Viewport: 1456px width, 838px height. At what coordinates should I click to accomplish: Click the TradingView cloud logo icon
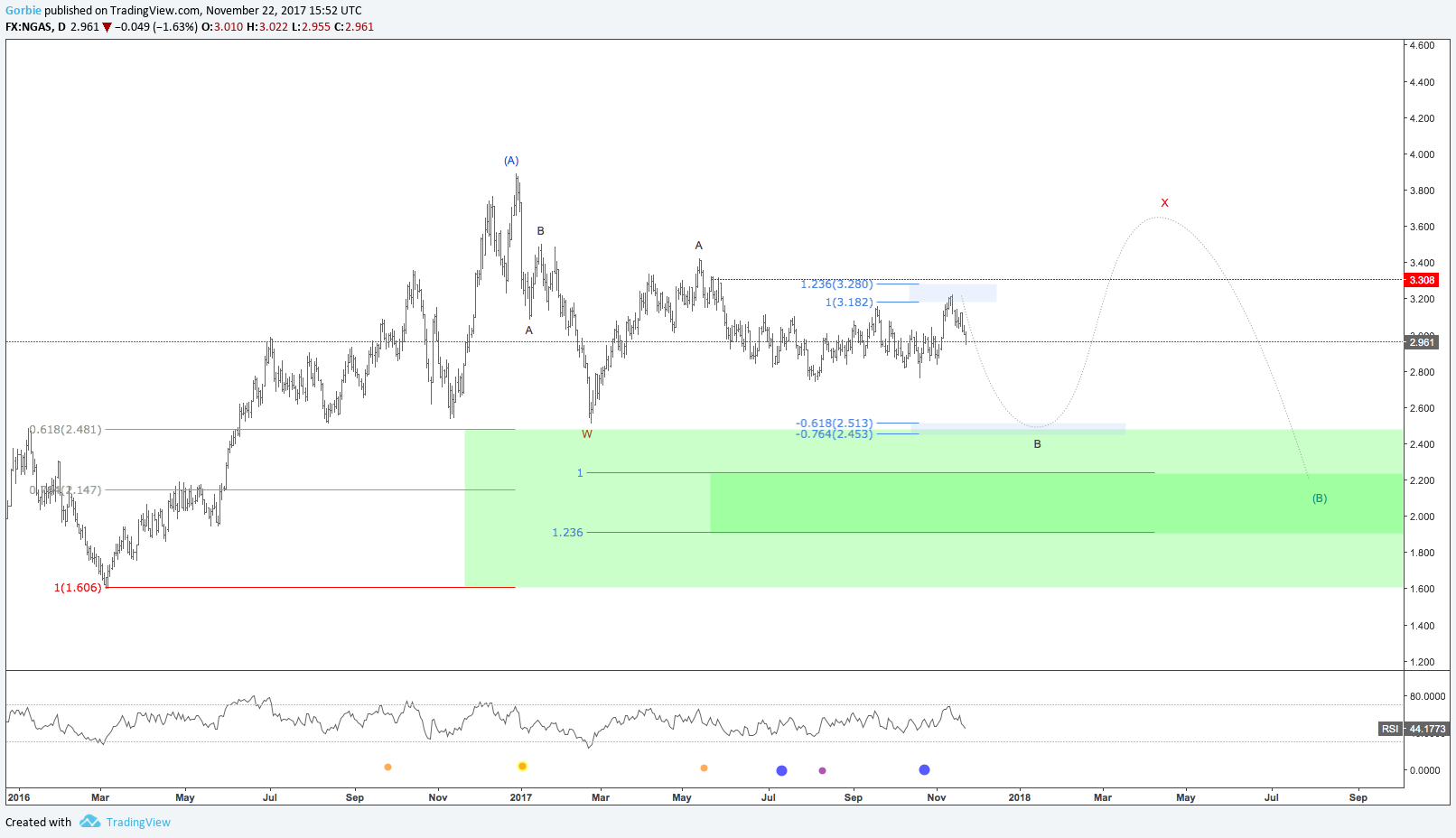pos(89,821)
